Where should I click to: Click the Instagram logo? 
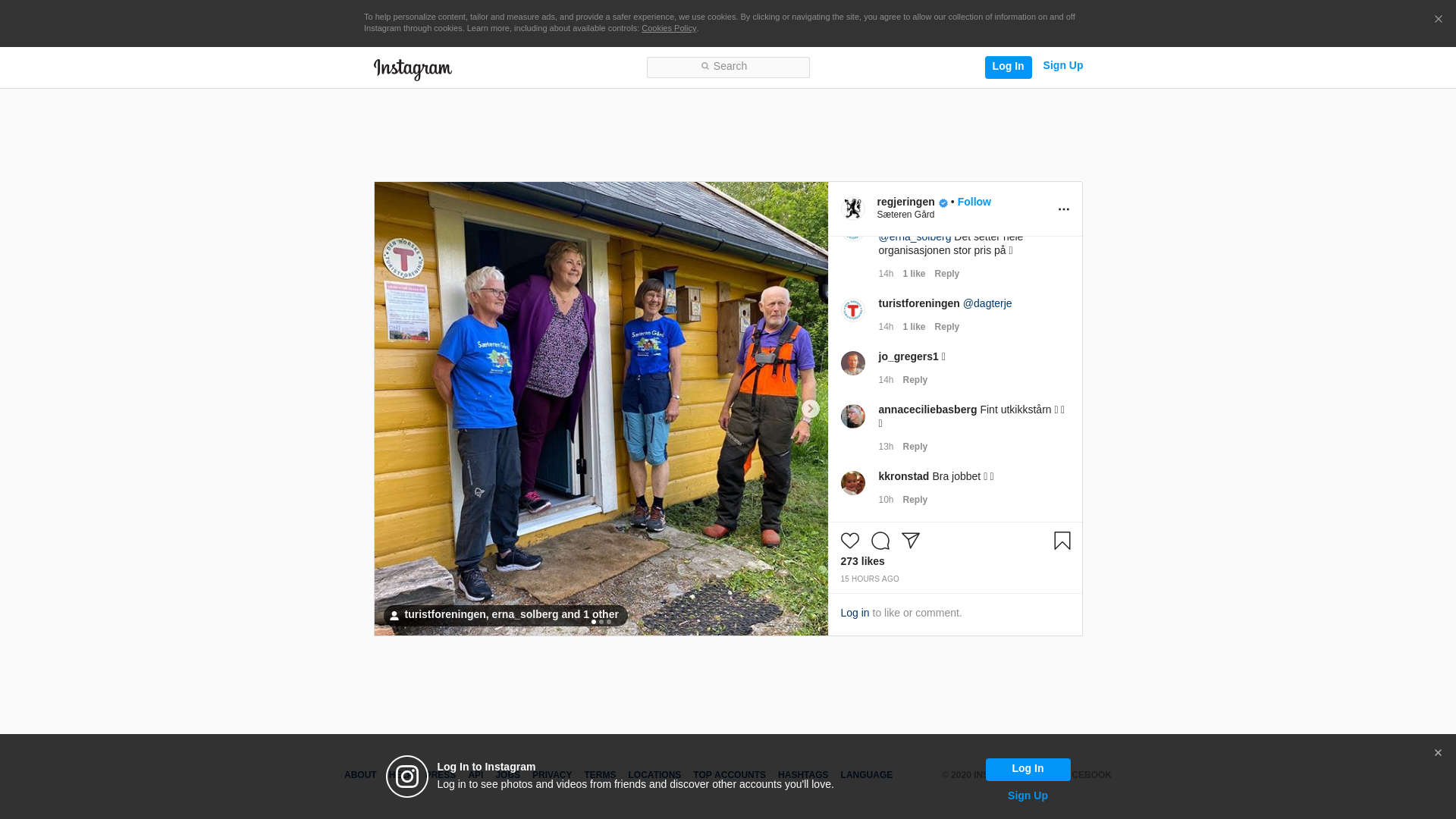point(413,69)
